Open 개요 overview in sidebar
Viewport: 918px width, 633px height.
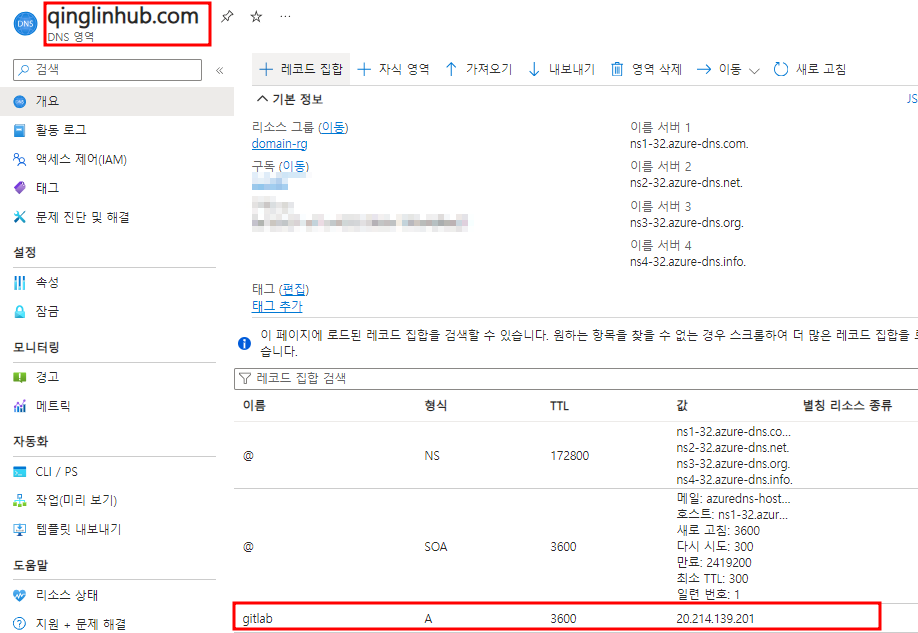(x=117, y=101)
